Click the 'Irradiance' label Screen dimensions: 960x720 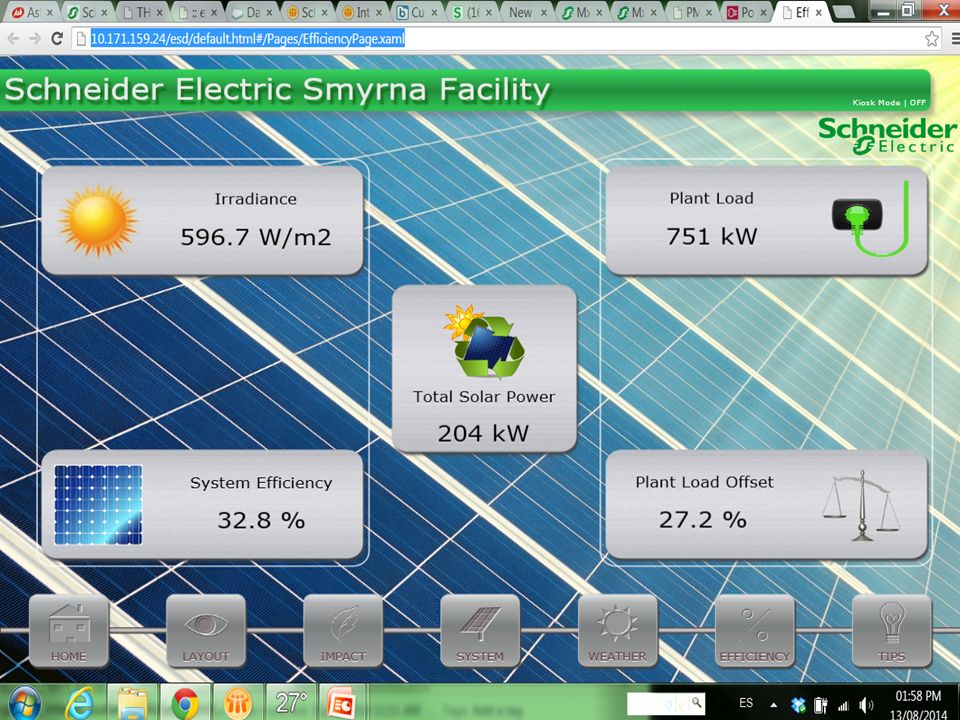click(256, 199)
